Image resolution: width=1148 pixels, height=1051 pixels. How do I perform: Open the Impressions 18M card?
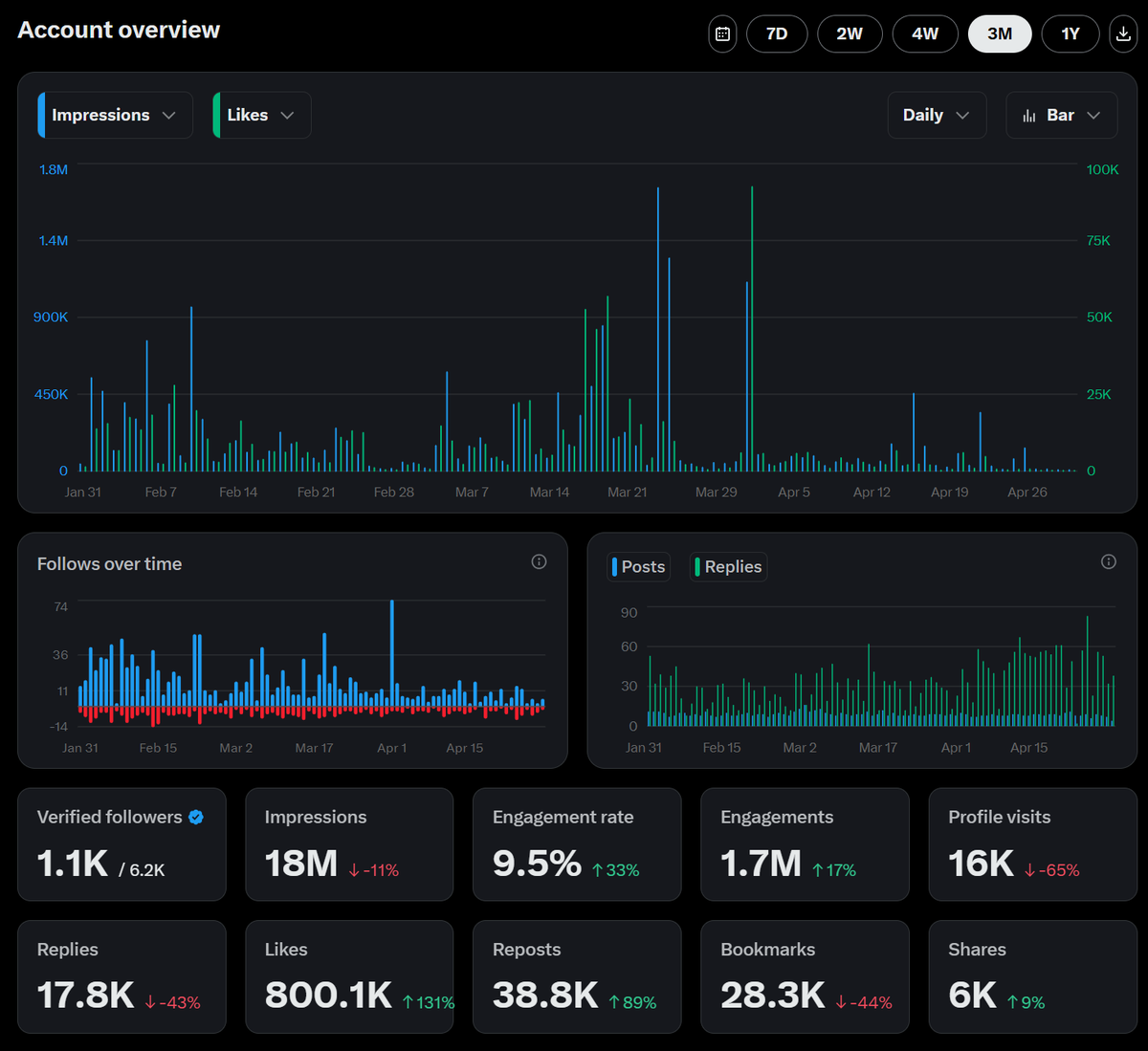349,844
